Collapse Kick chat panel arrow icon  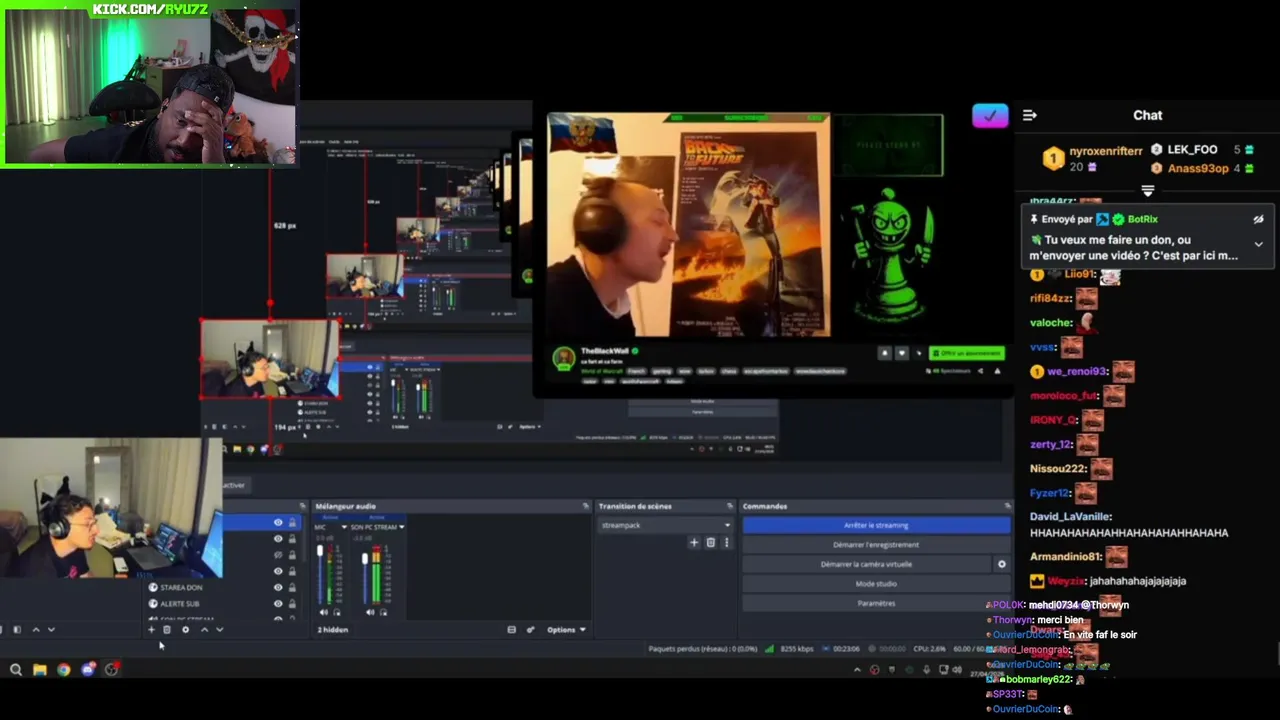1029,115
